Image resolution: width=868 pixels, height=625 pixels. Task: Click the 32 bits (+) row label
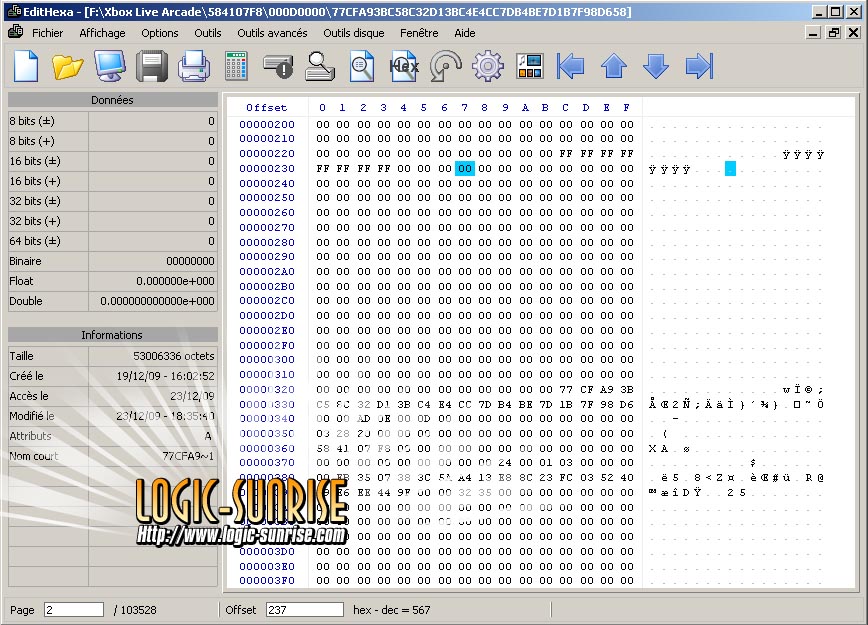click(34, 221)
